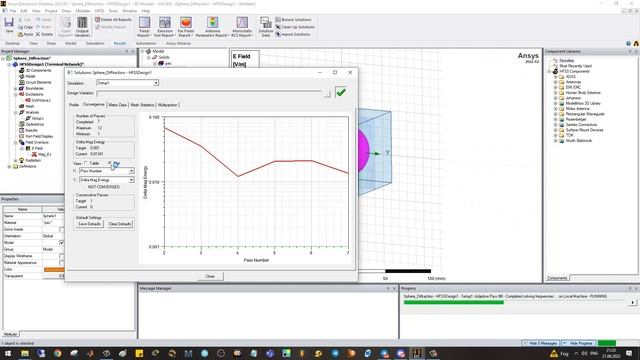Open the HFSS menu in the menu bar
The image size is (640, 360).
99,11
